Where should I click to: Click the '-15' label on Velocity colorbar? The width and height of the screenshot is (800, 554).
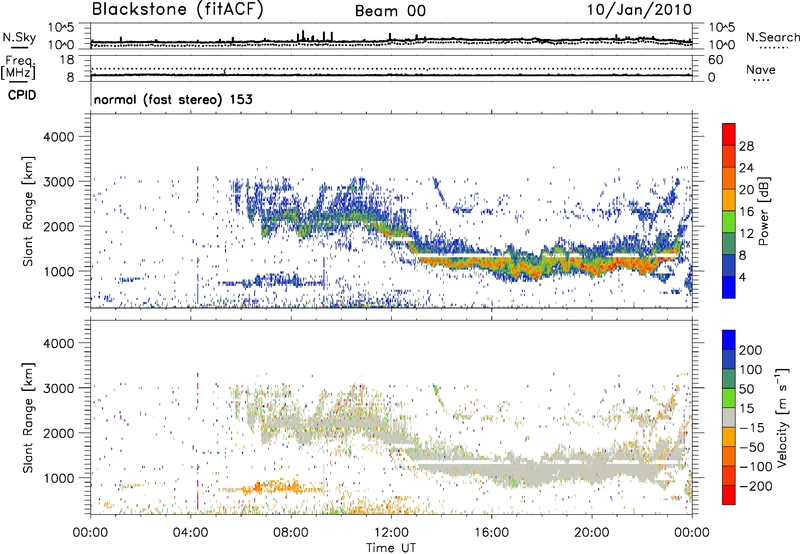(752, 427)
